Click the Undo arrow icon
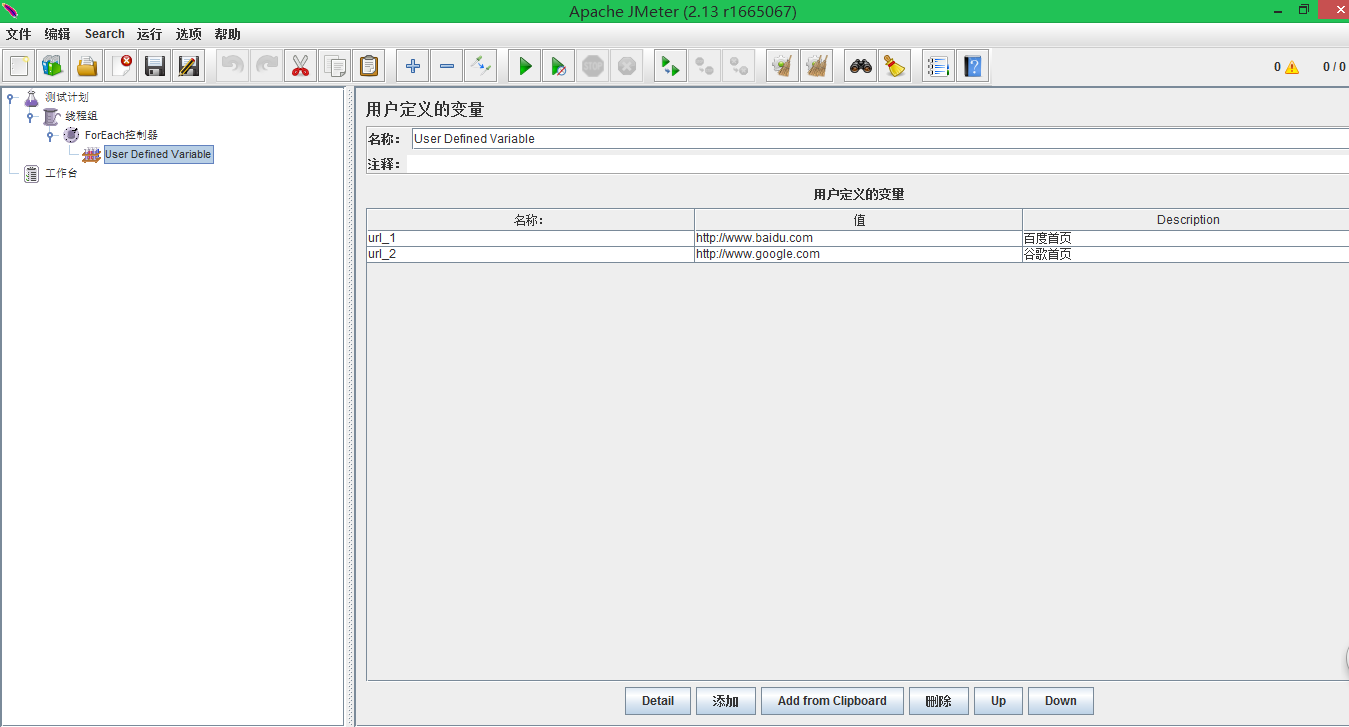Screen dimensions: 1349x727 [x=233, y=67]
